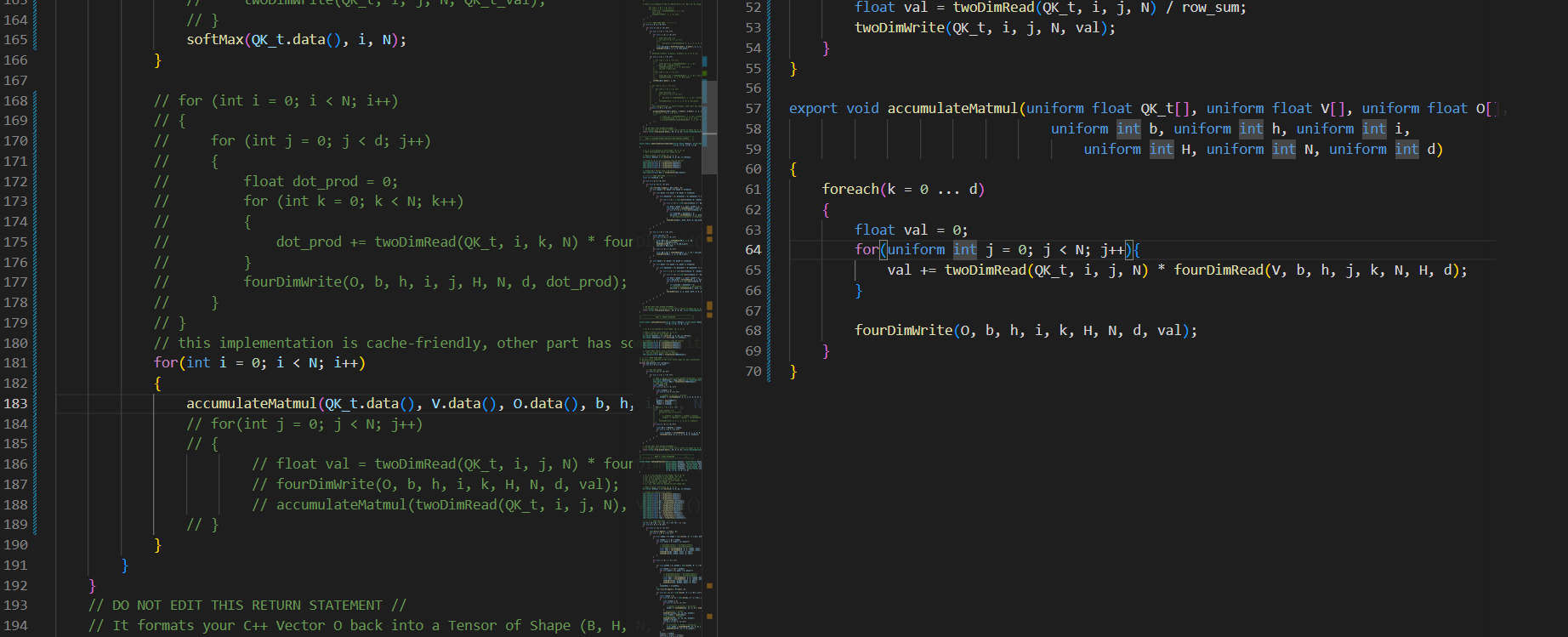Image resolution: width=1568 pixels, height=637 pixels.
Task: Click the softMax call on line 165
Action: [215, 40]
